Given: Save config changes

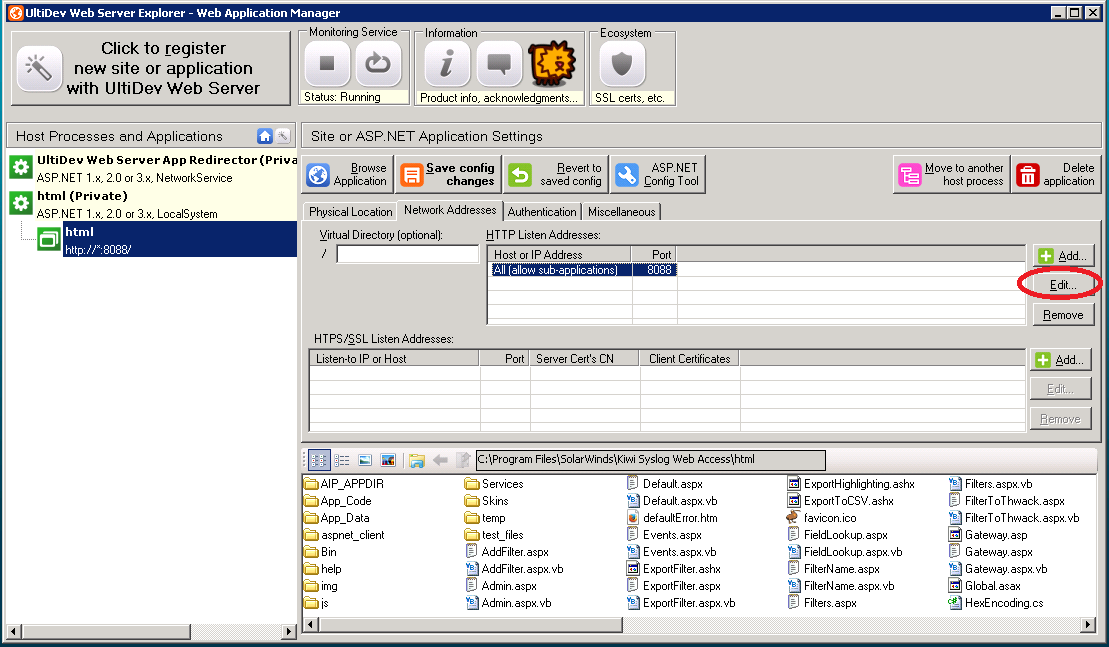Looking at the screenshot, I should (x=447, y=173).
